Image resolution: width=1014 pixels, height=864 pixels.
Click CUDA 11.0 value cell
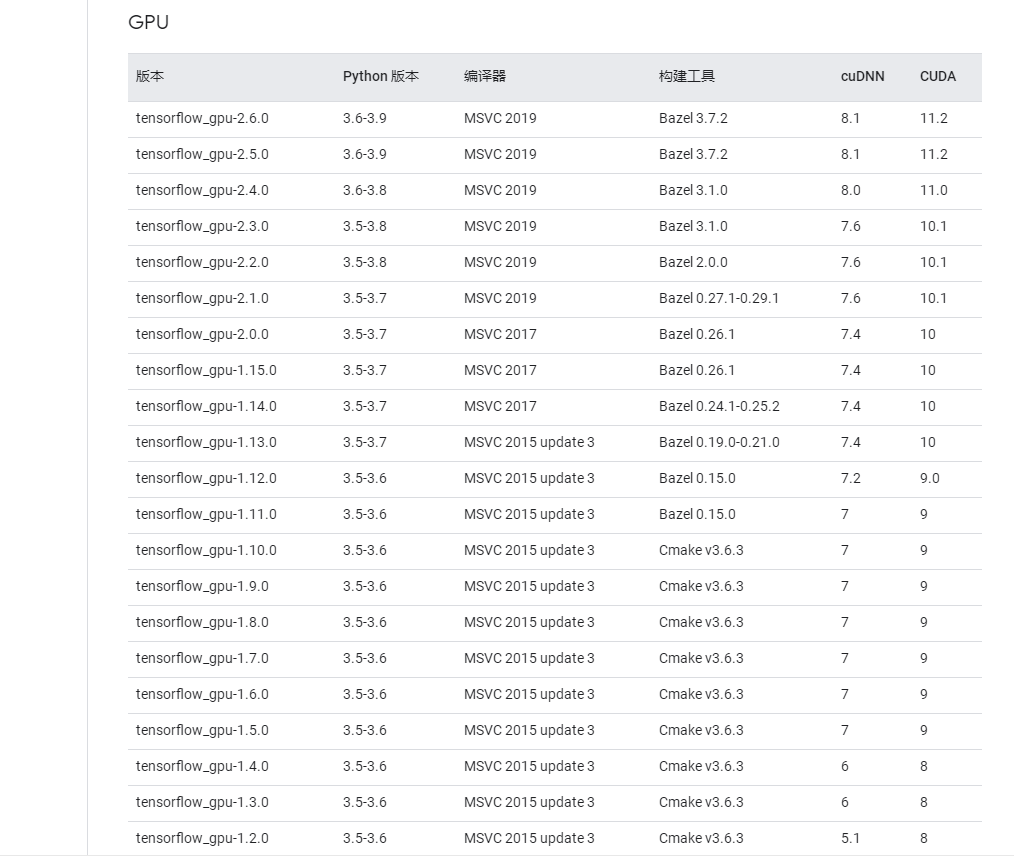934,191
